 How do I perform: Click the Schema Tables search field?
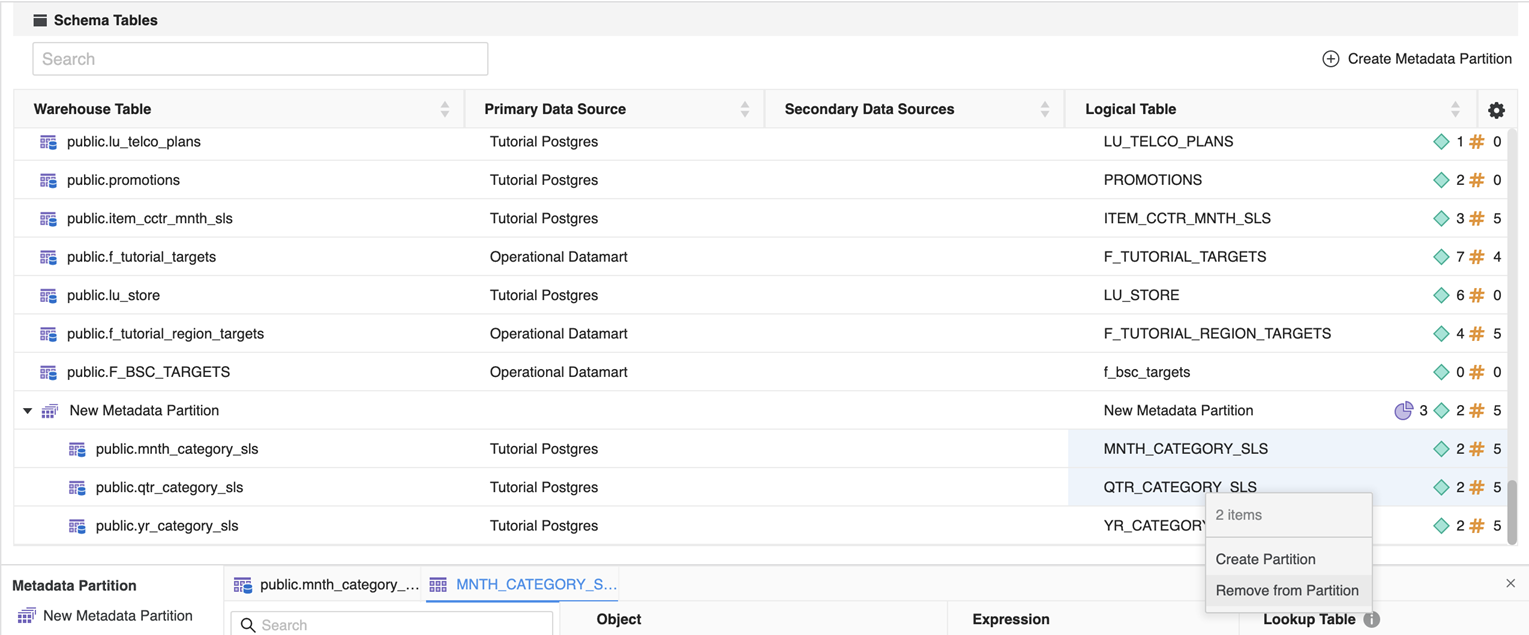coord(260,59)
